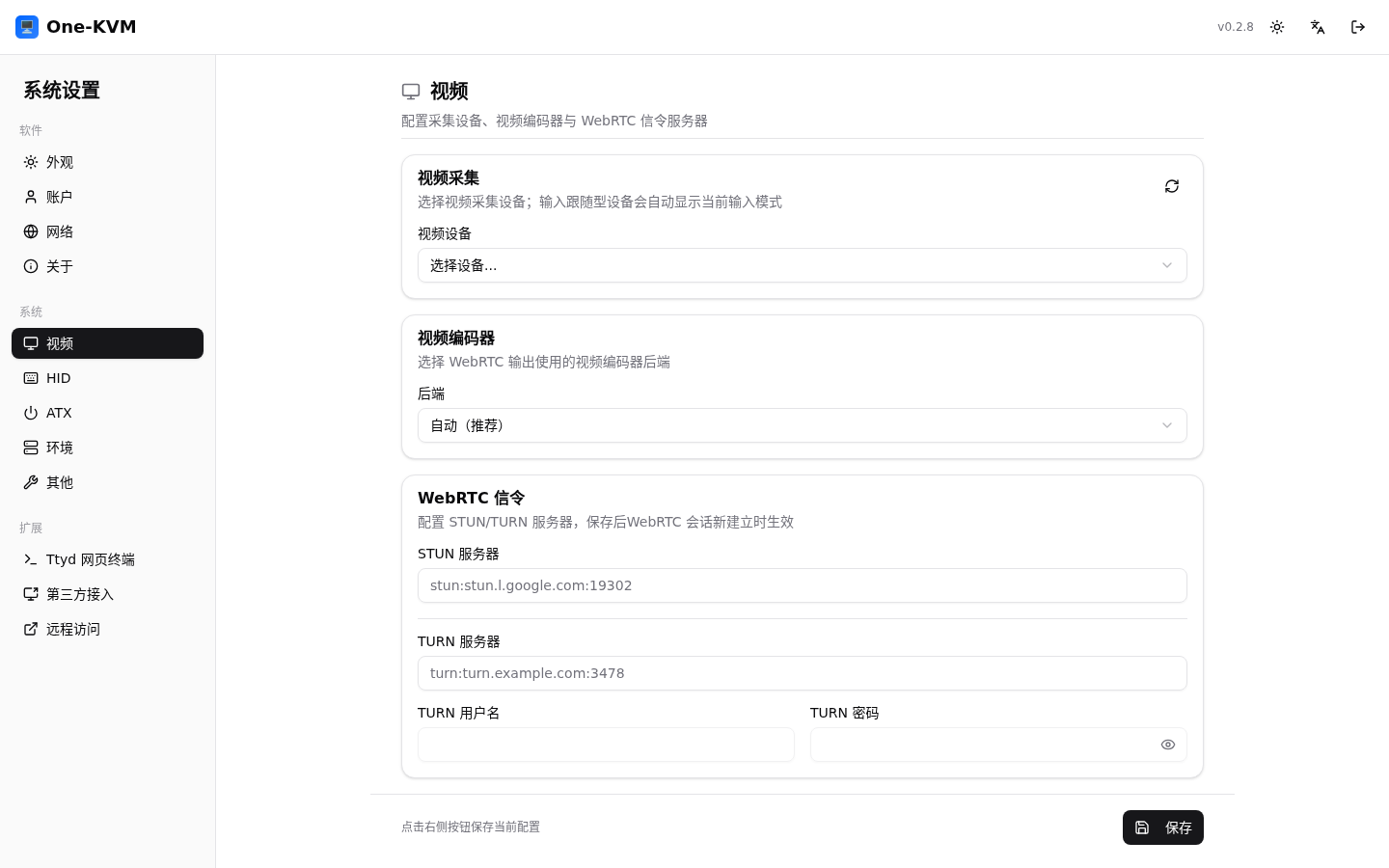Select the 视频 sidebar item
Screen dimensions: 1389x868
click(107, 343)
